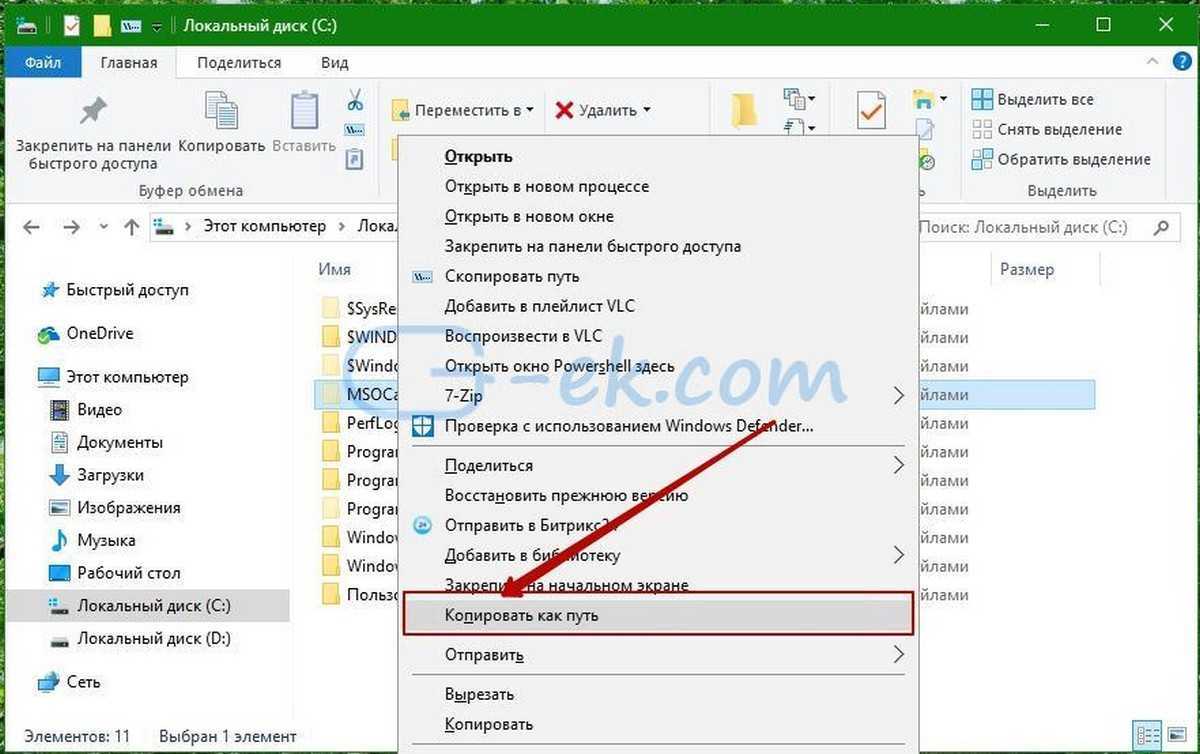Click the OneDrive cloud icon in the sidebar
The image size is (1200, 754).
(x=48, y=334)
